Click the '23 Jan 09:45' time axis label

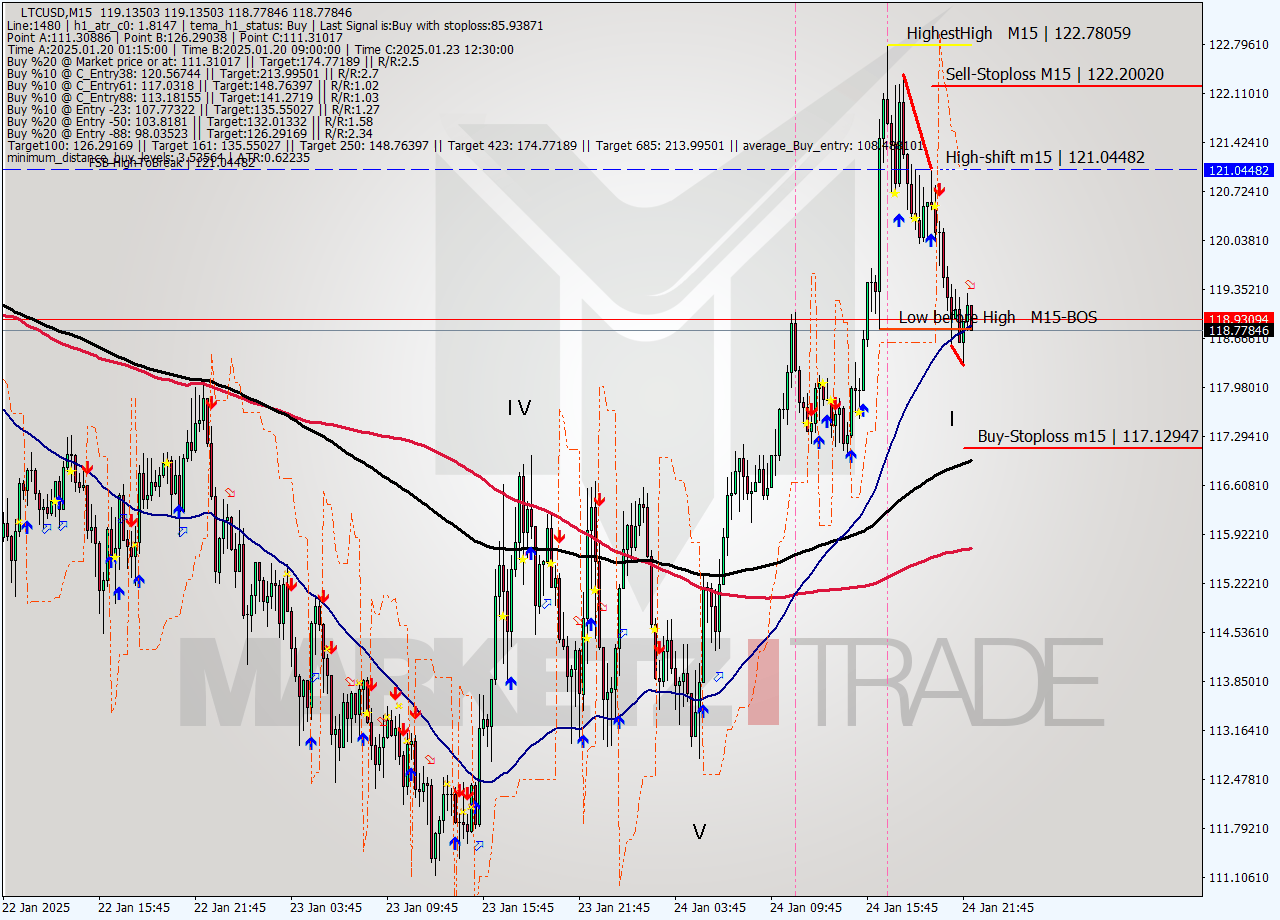tap(422, 907)
